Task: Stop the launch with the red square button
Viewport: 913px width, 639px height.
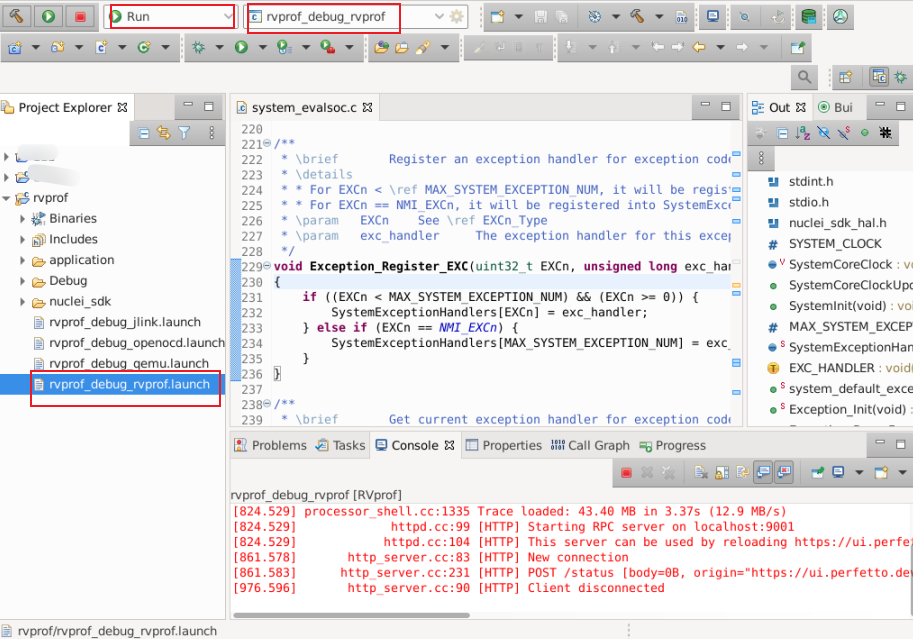Action: 80,17
